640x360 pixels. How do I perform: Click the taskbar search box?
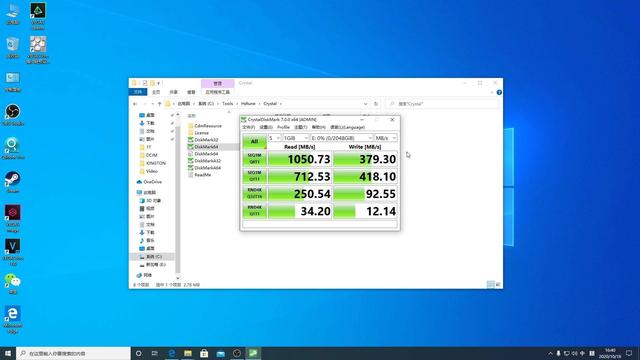73,353
